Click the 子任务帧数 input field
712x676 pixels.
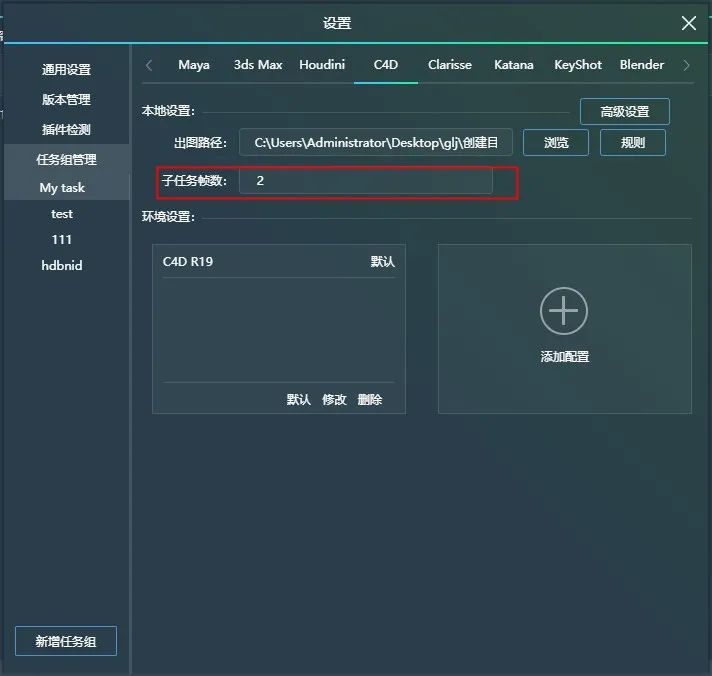coord(365,181)
